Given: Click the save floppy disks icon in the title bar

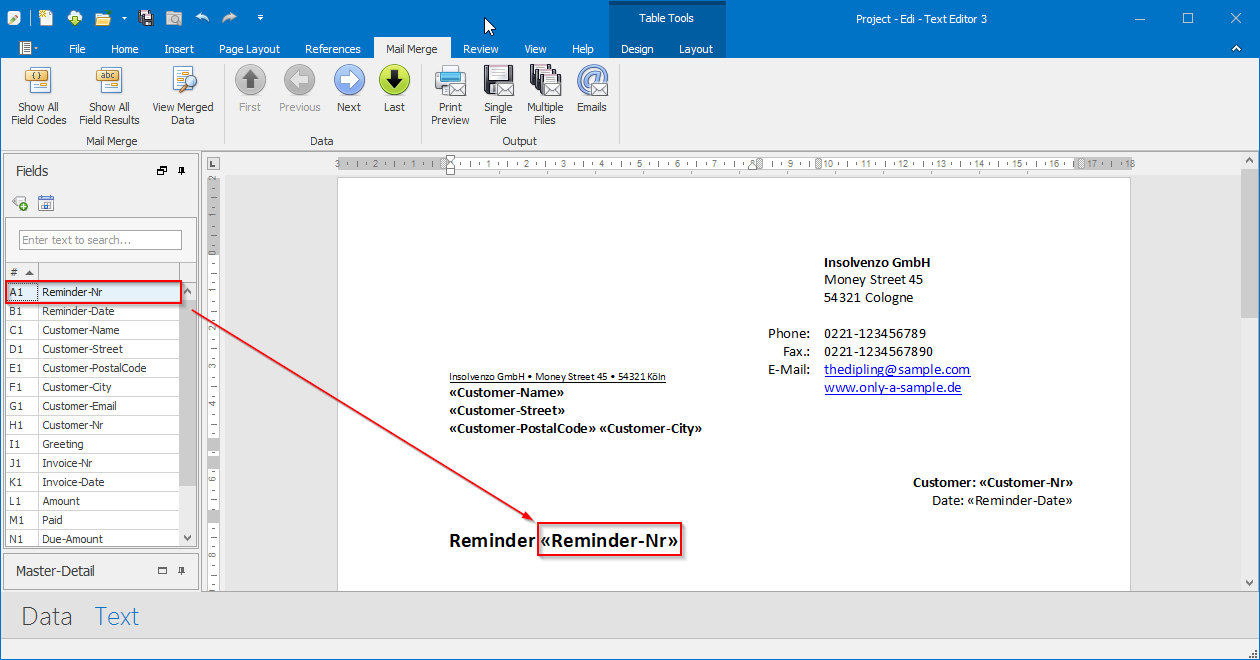Looking at the screenshot, I should pos(146,18).
